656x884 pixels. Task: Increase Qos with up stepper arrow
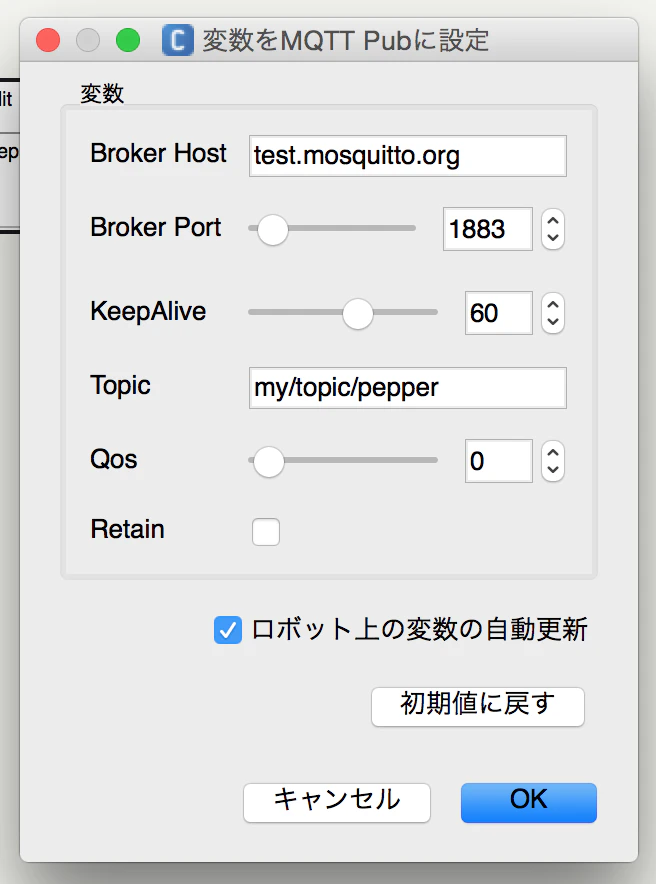pyautogui.click(x=553, y=453)
